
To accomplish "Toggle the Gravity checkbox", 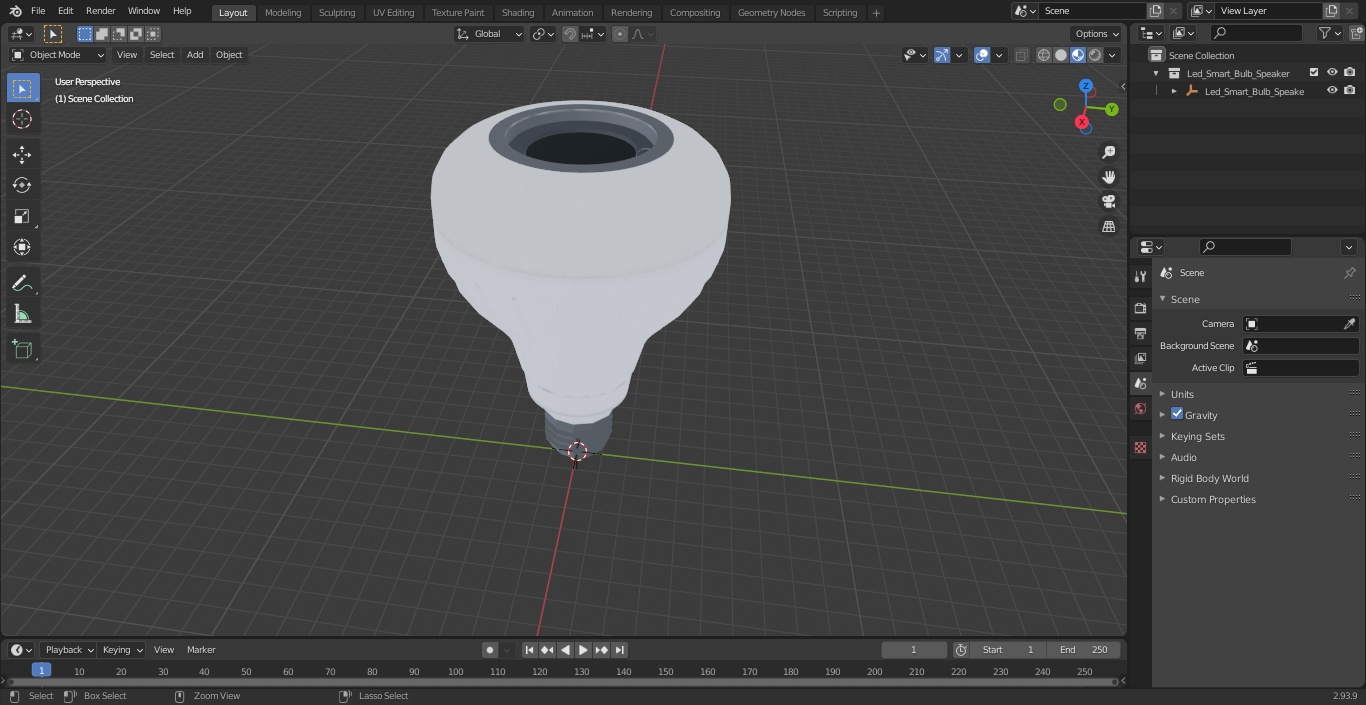I will coord(1177,414).
